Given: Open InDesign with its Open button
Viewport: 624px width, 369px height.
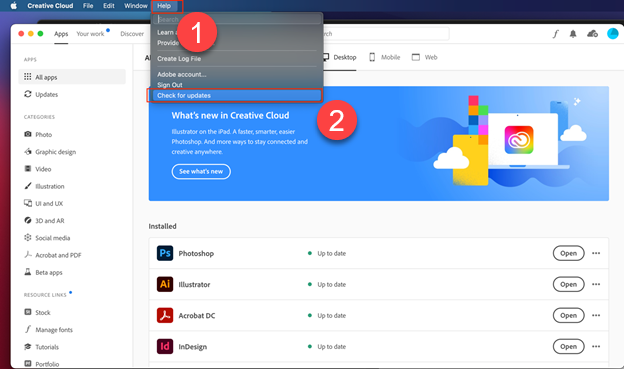Looking at the screenshot, I should pos(568,346).
